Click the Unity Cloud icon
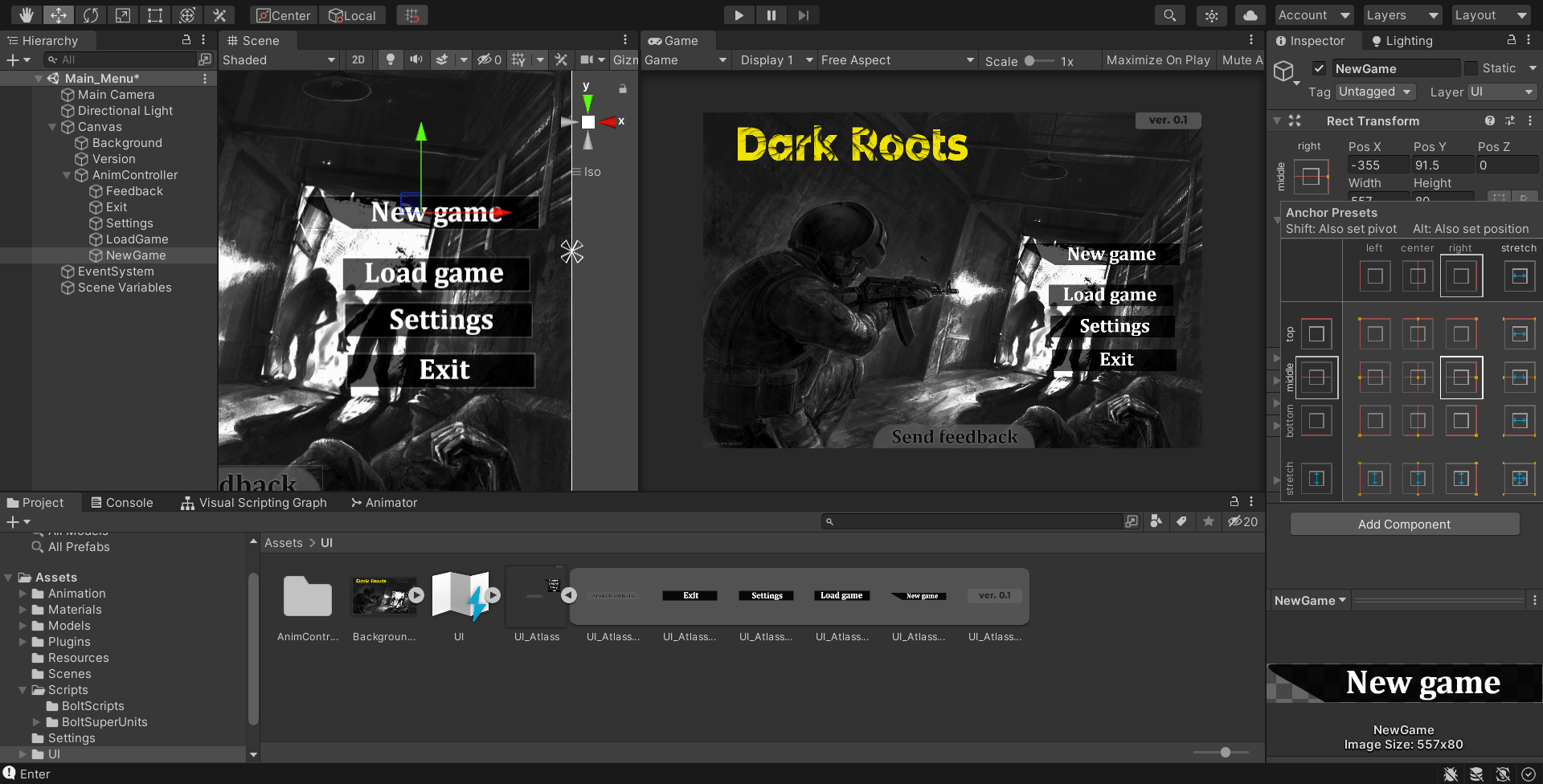1543x784 pixels. (1250, 14)
